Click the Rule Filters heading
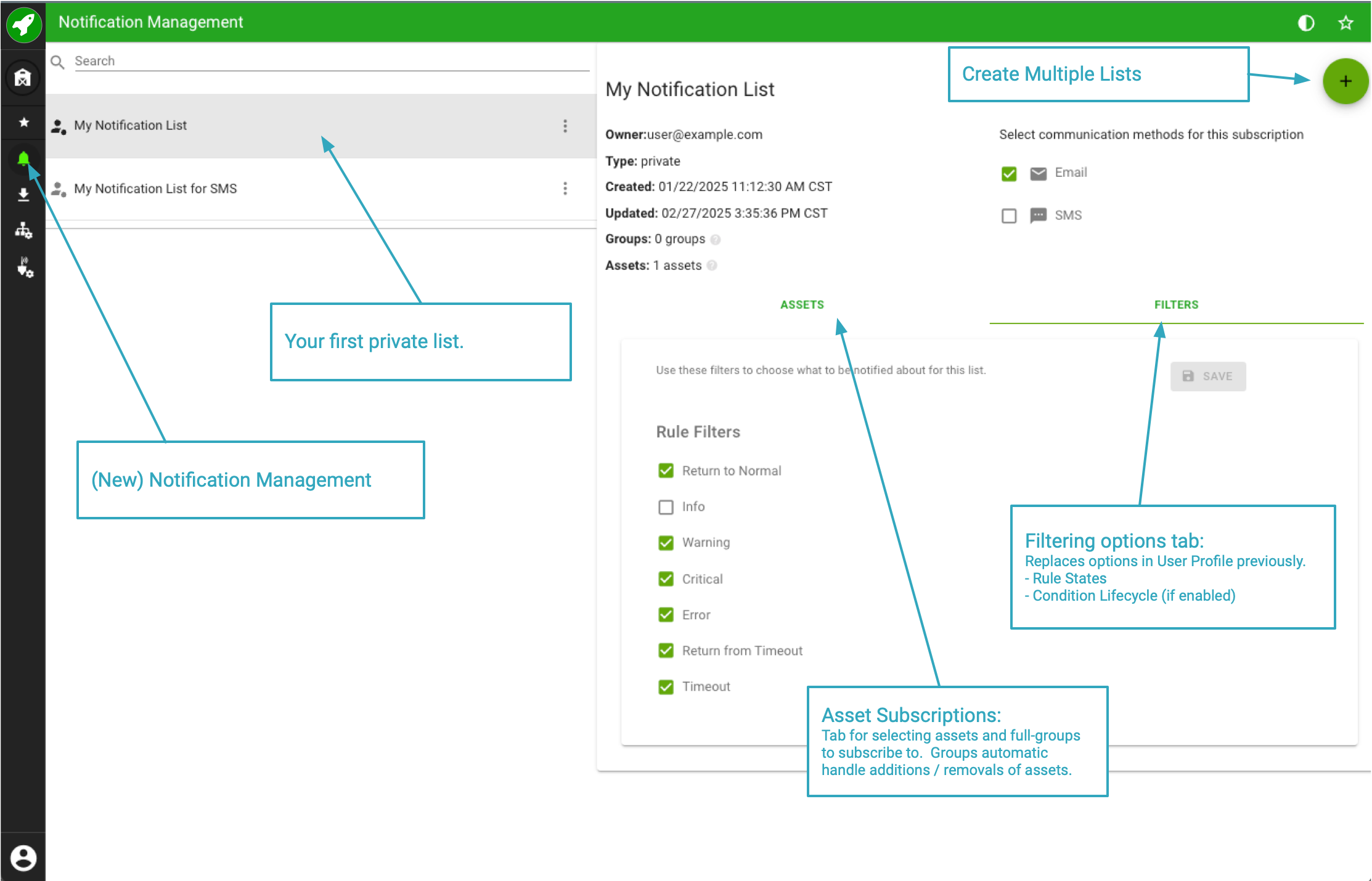 click(x=698, y=432)
